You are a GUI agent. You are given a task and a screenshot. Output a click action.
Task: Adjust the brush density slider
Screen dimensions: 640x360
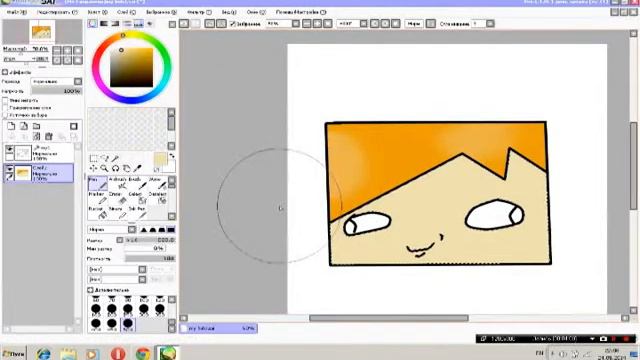(151, 258)
